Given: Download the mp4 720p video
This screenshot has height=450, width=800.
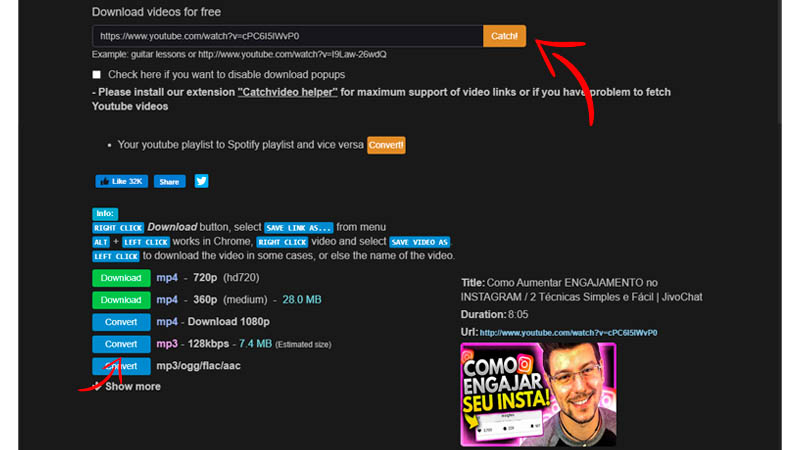Looking at the screenshot, I should tap(121, 278).
